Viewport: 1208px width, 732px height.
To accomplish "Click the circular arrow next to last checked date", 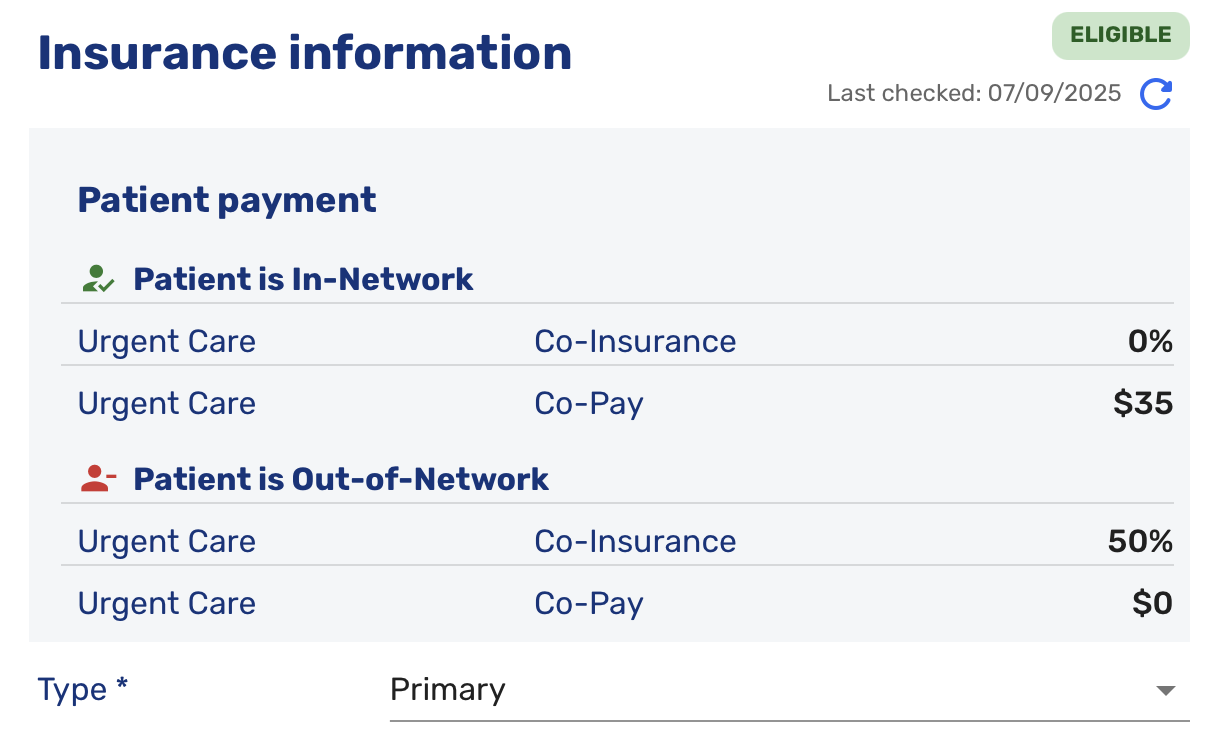I will coord(1156,93).
